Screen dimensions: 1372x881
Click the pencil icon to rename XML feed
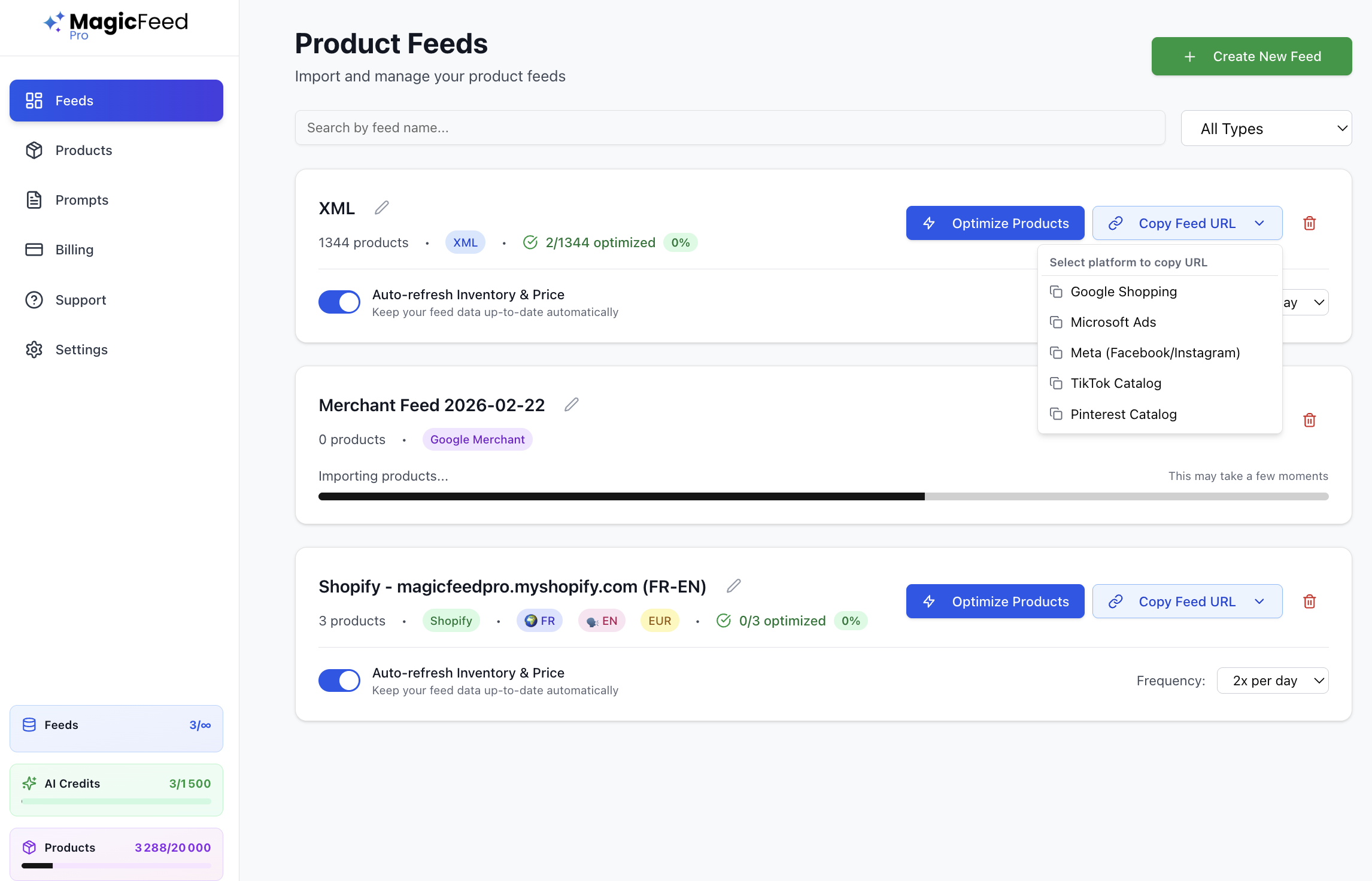382,207
